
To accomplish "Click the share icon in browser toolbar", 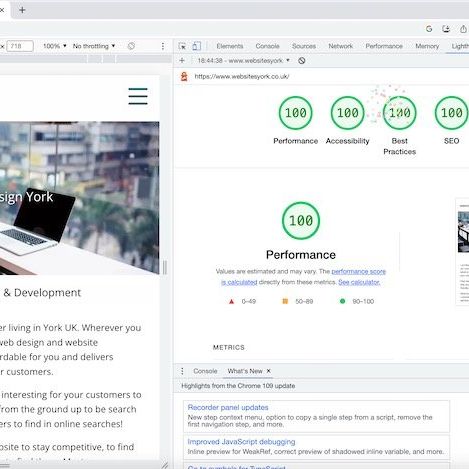I will pyautogui.click(x=463, y=29).
